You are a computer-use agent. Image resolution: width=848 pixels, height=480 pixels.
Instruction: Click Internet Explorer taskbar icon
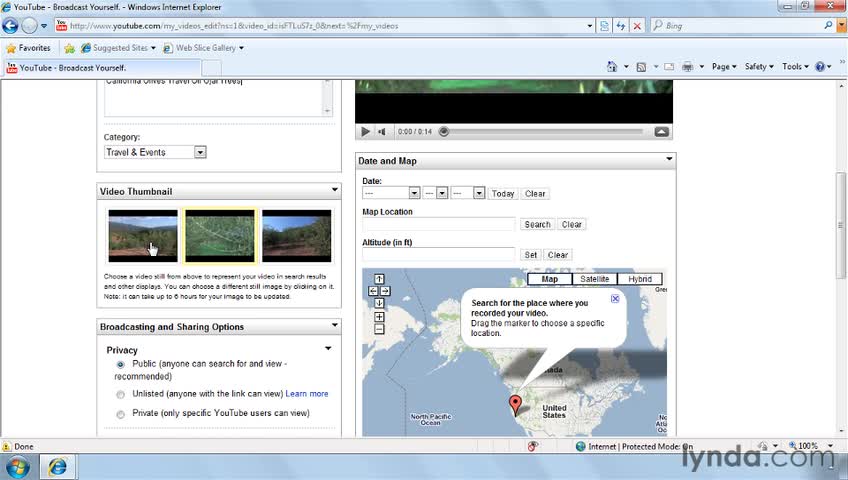(x=58, y=466)
